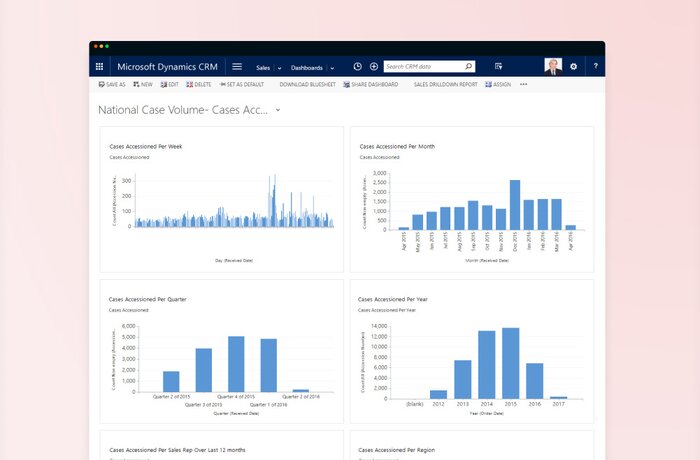Expand the Sales area dropdown arrow

coord(279,68)
